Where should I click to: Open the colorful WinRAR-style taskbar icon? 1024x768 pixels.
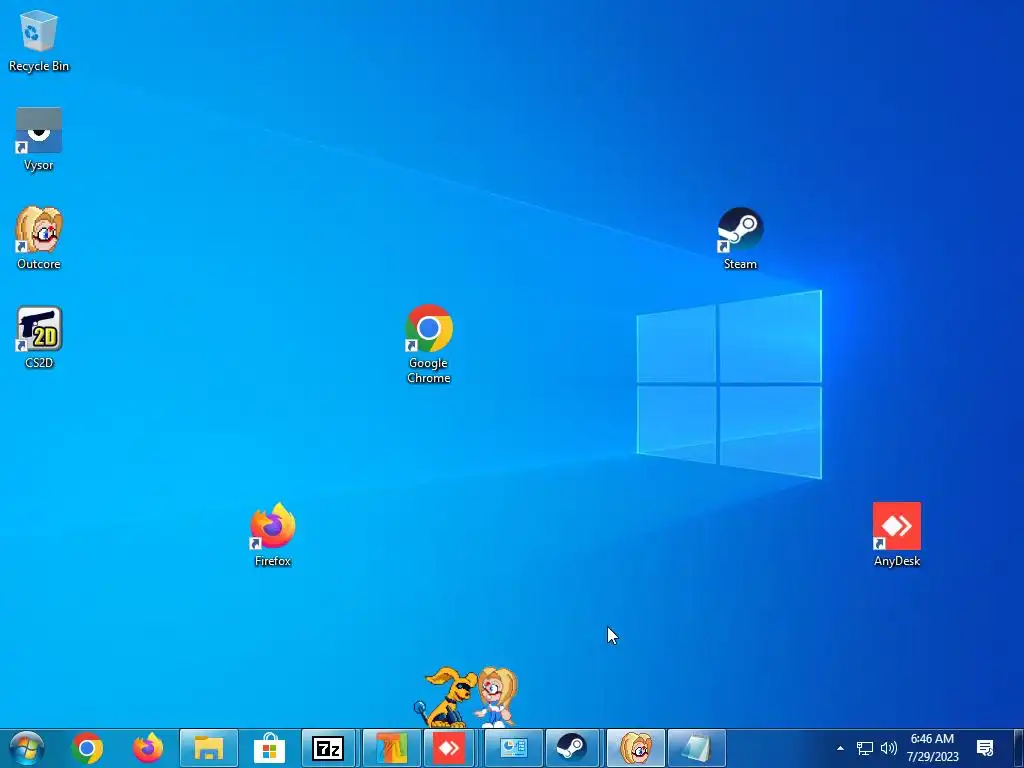pos(391,748)
